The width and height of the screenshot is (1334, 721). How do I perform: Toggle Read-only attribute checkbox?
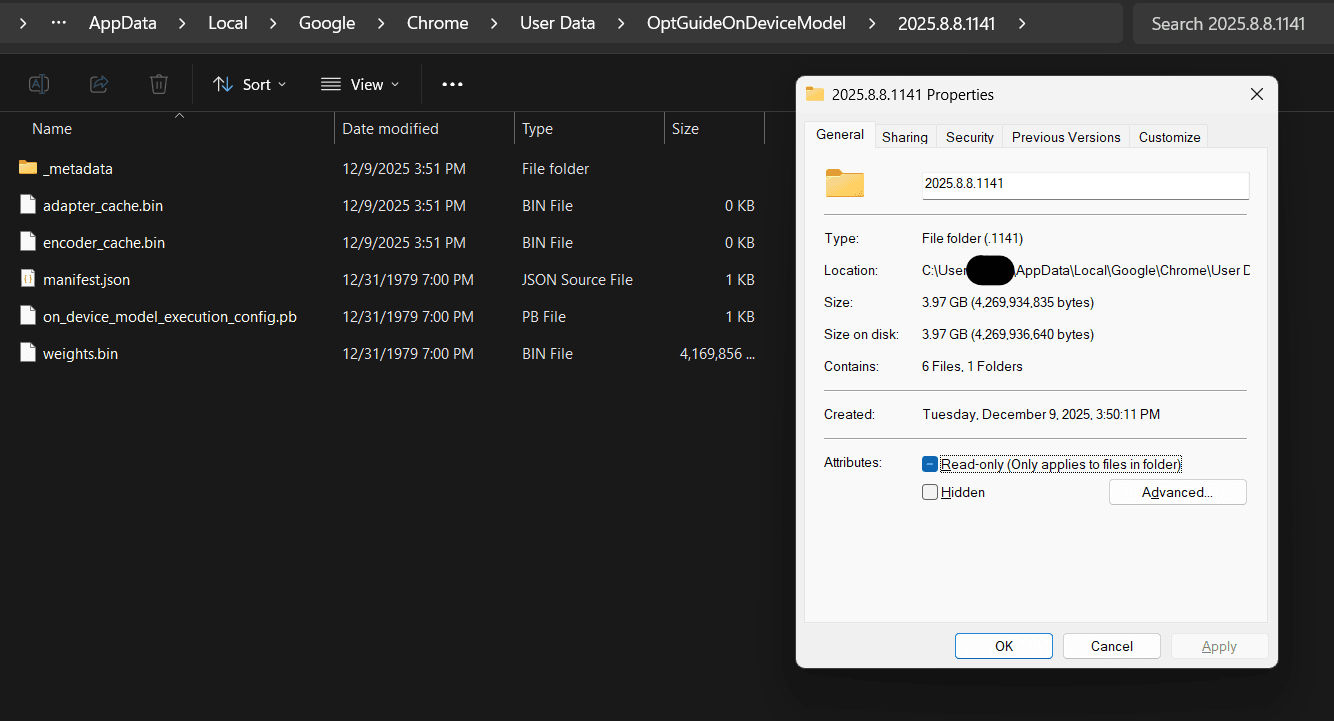click(930, 464)
